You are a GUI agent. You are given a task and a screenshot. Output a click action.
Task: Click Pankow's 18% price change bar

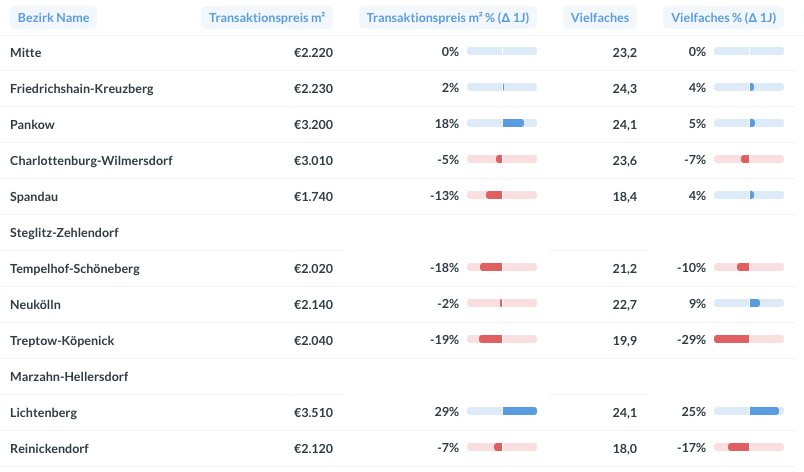[502, 124]
